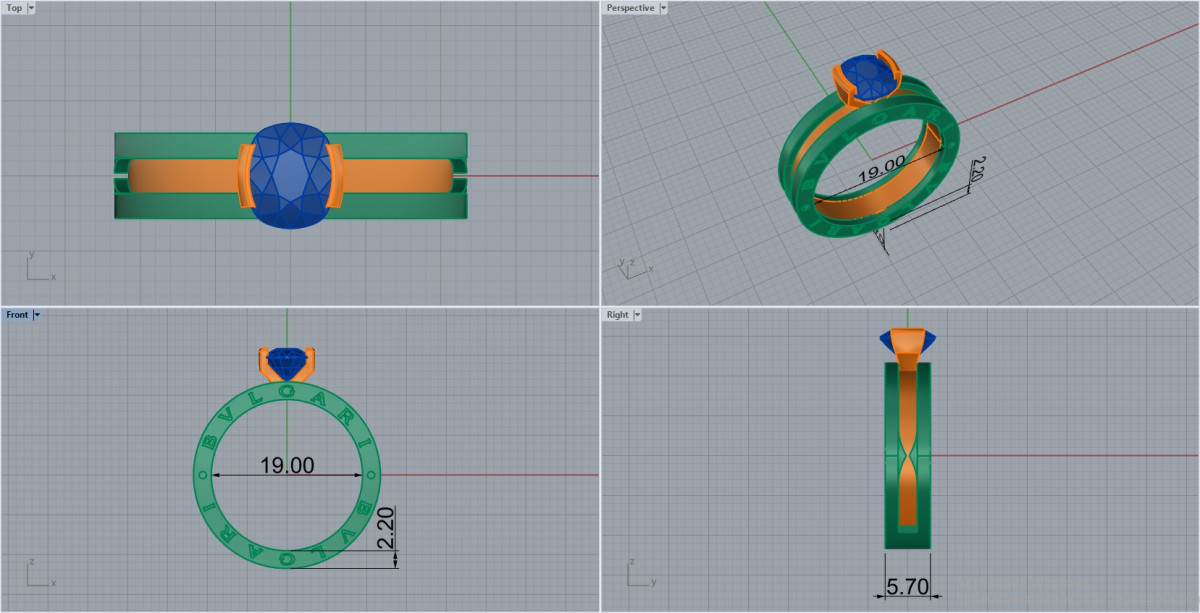Activate the Perspective viewport title label
The image size is (1200, 613).
[630, 8]
